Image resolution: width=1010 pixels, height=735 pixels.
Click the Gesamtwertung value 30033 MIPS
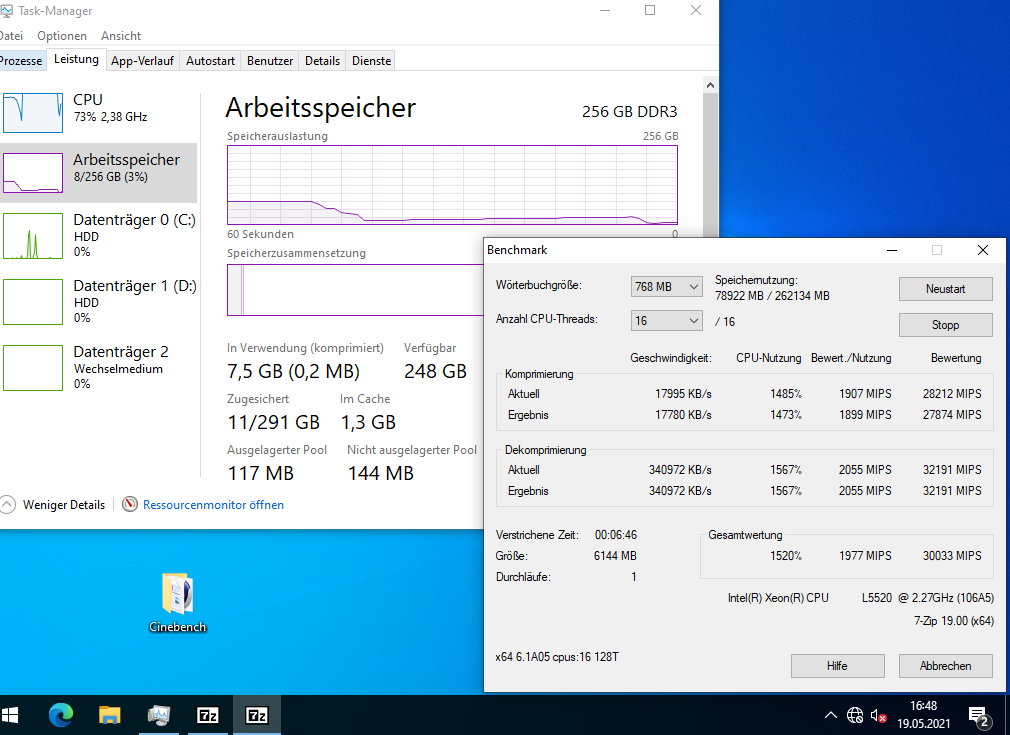[952, 555]
